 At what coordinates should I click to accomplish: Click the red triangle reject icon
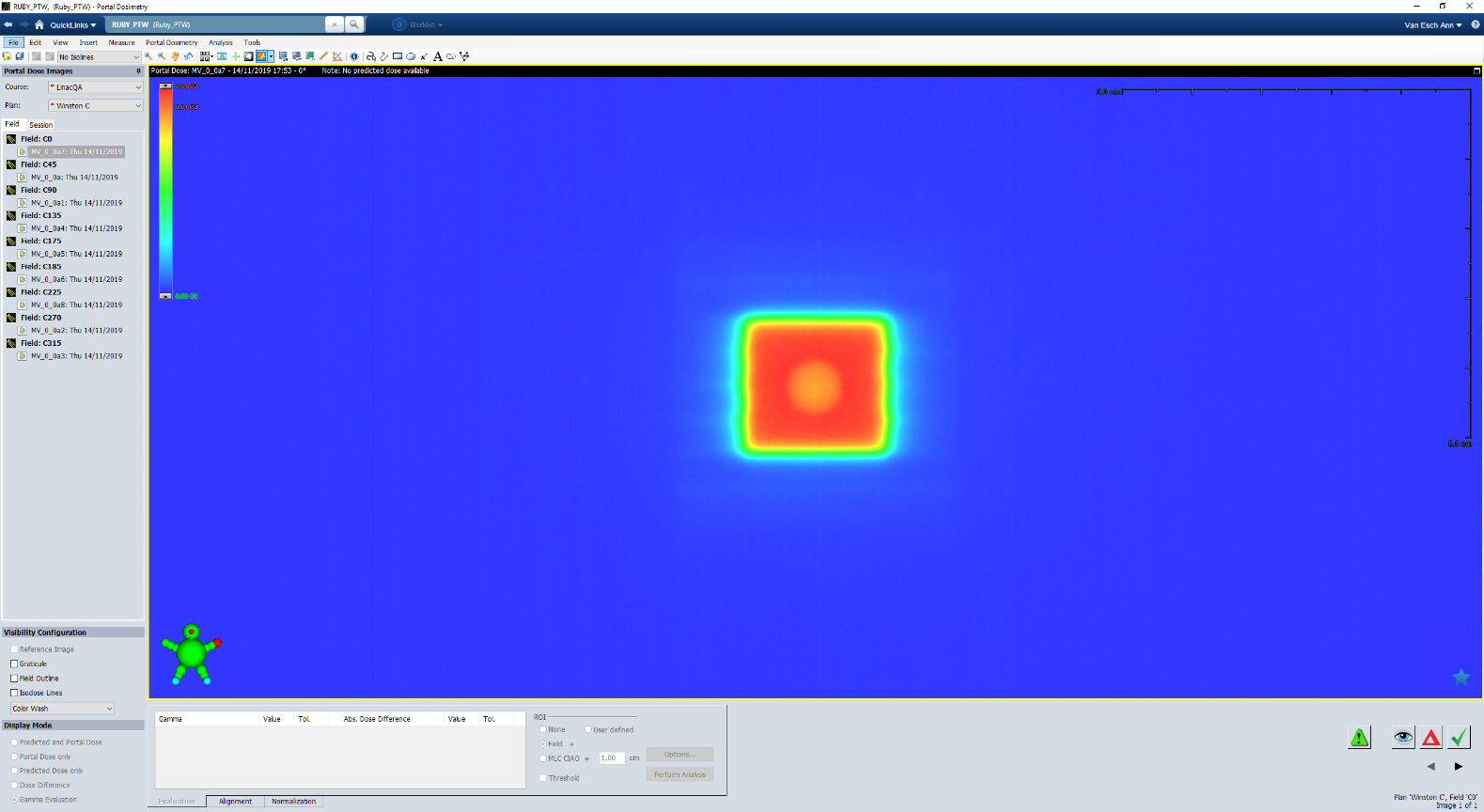click(x=1430, y=738)
